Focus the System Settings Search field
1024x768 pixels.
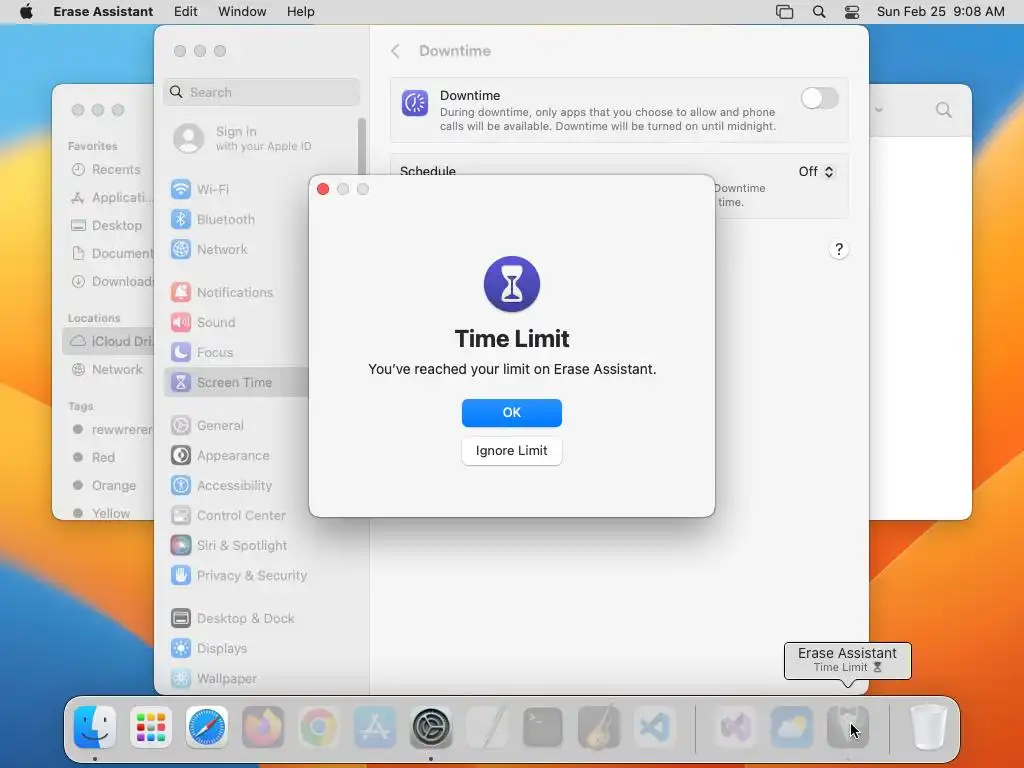(261, 92)
